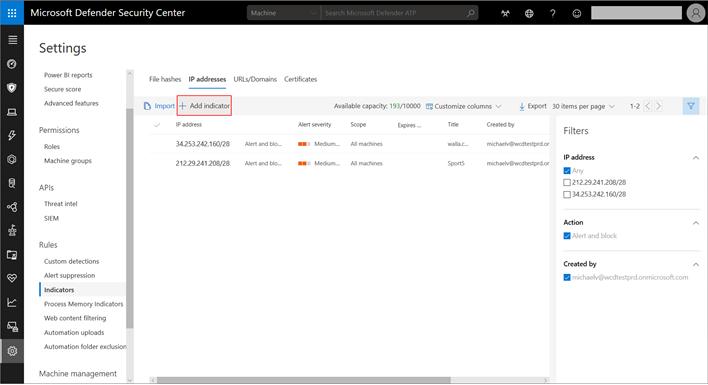Image resolution: width=708 pixels, height=385 pixels.
Task: Open the shield Incidents icon in sidebar
Action: pos(12,88)
